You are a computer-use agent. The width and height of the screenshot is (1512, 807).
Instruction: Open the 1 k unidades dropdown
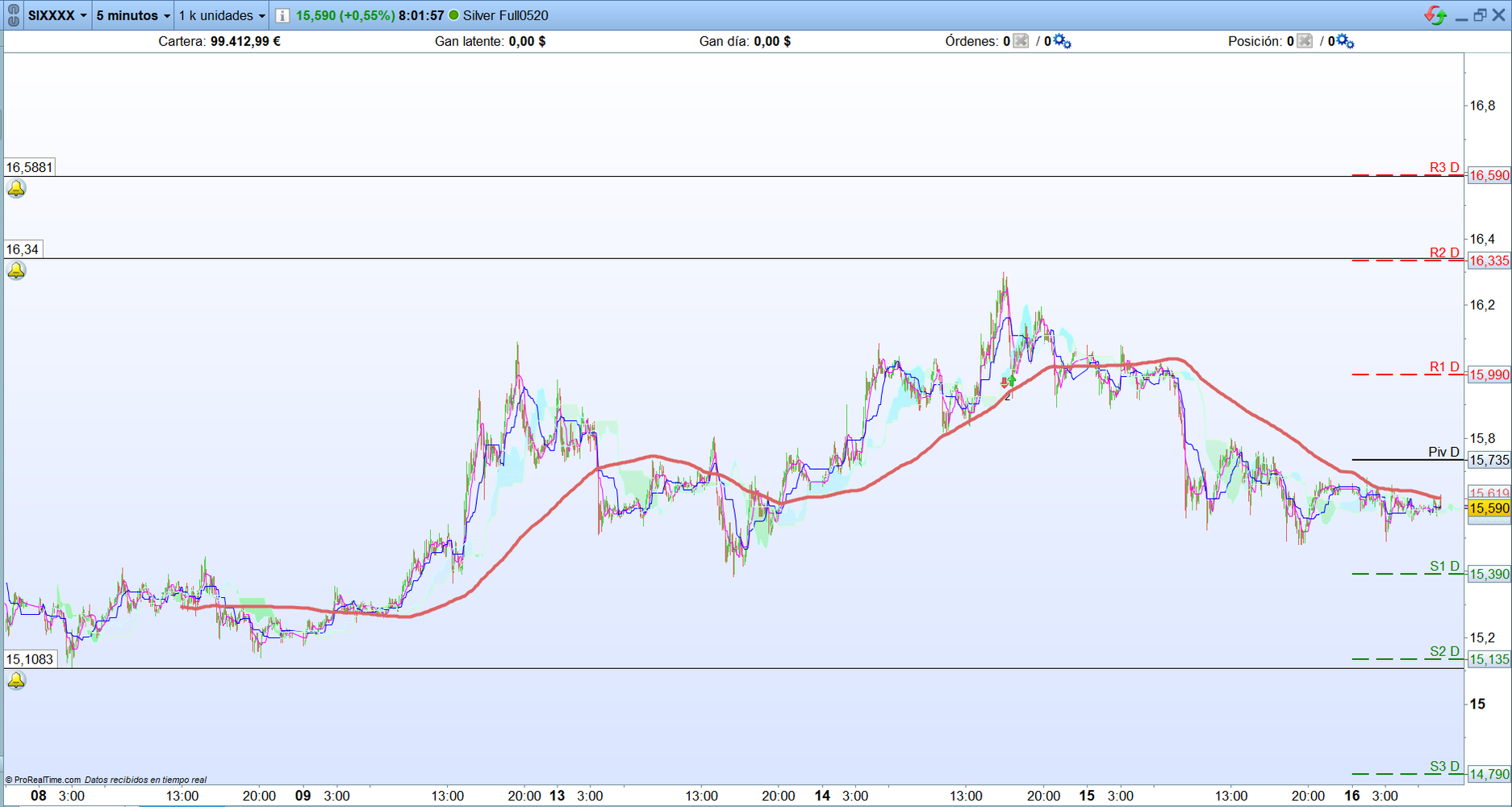tap(222, 15)
